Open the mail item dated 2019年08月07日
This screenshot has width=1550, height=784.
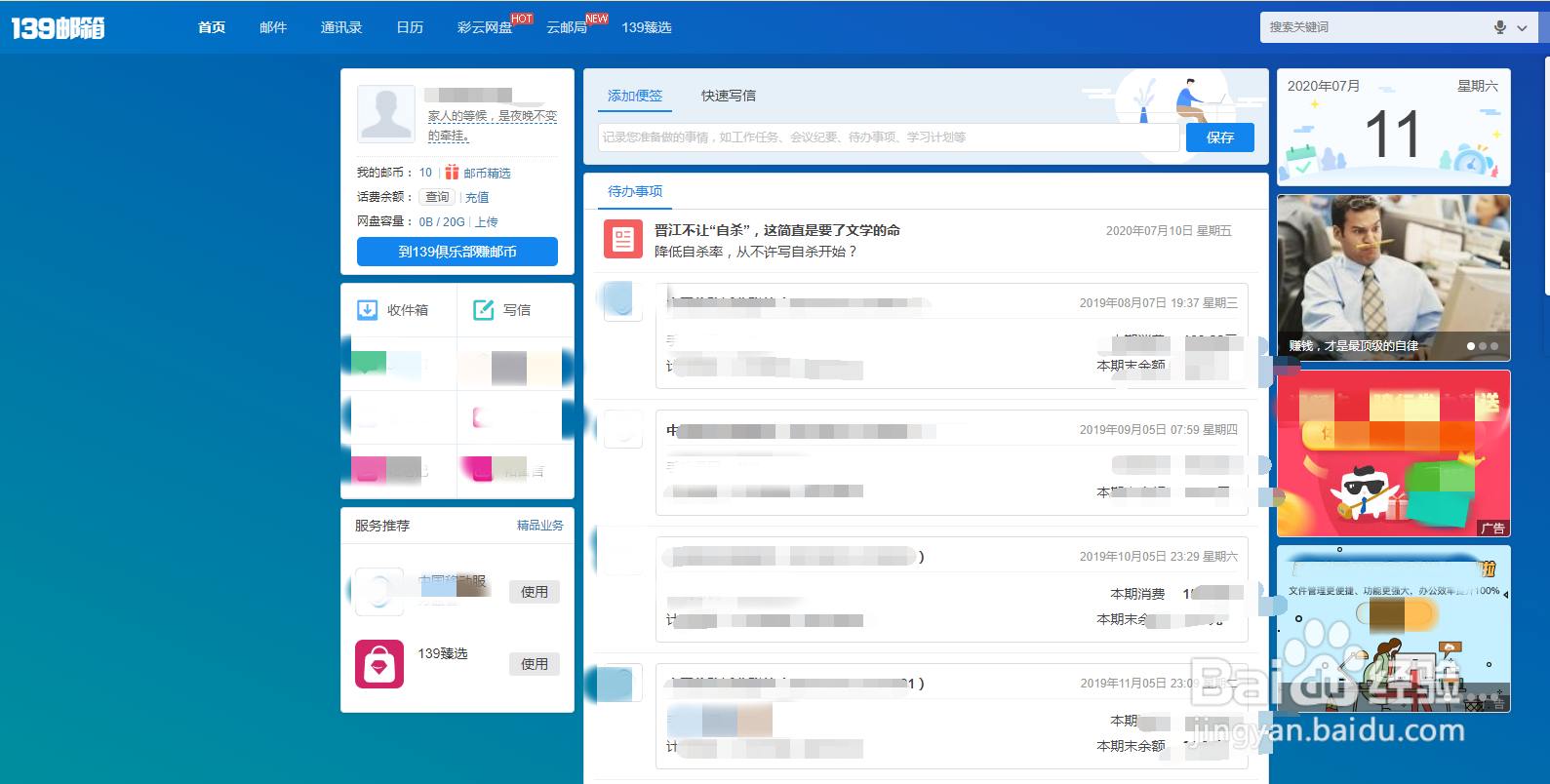tap(951, 335)
